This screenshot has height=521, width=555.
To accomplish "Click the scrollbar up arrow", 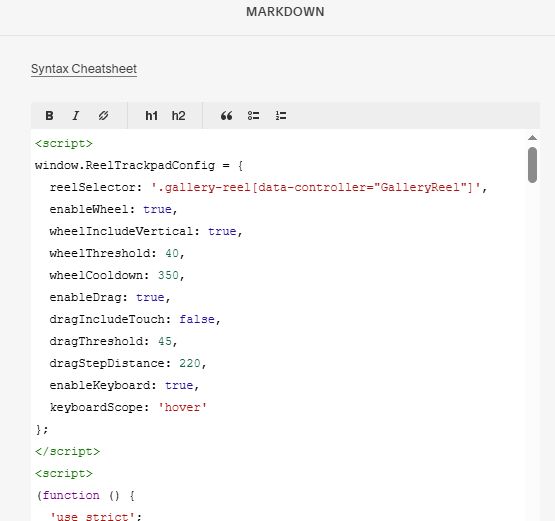I will (532, 138).
